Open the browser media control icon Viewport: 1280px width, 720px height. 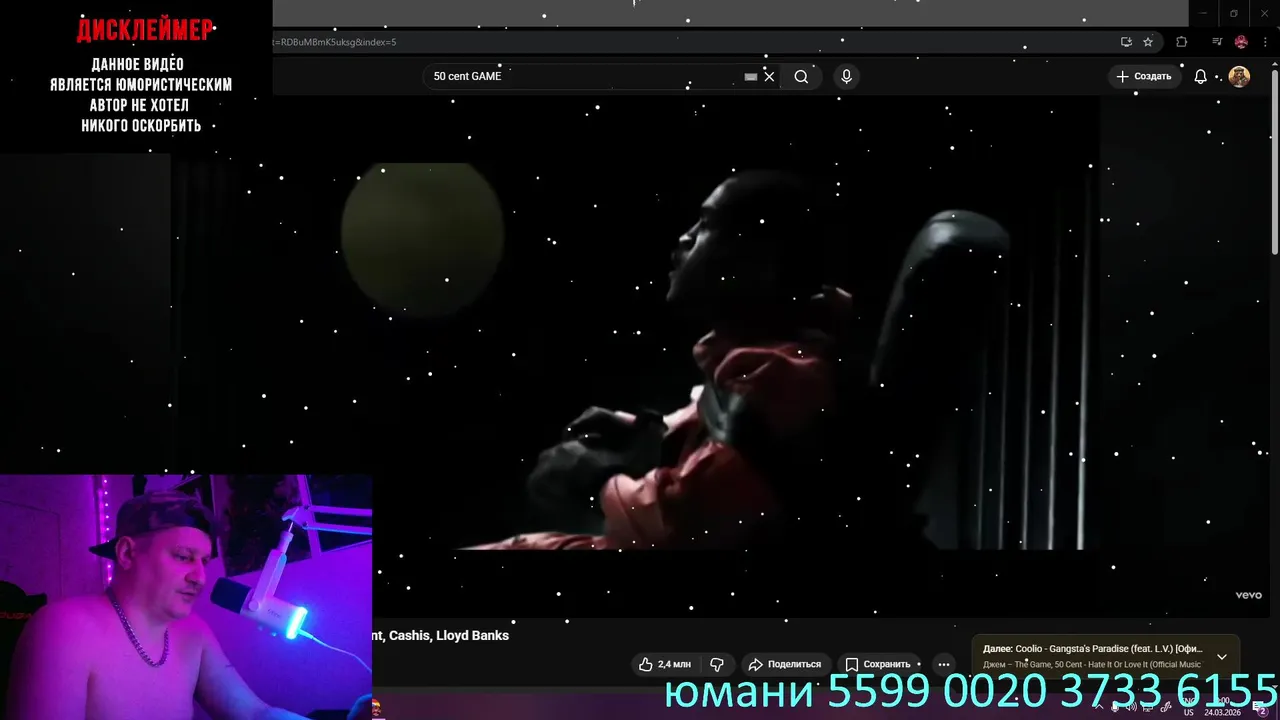(x=1217, y=42)
